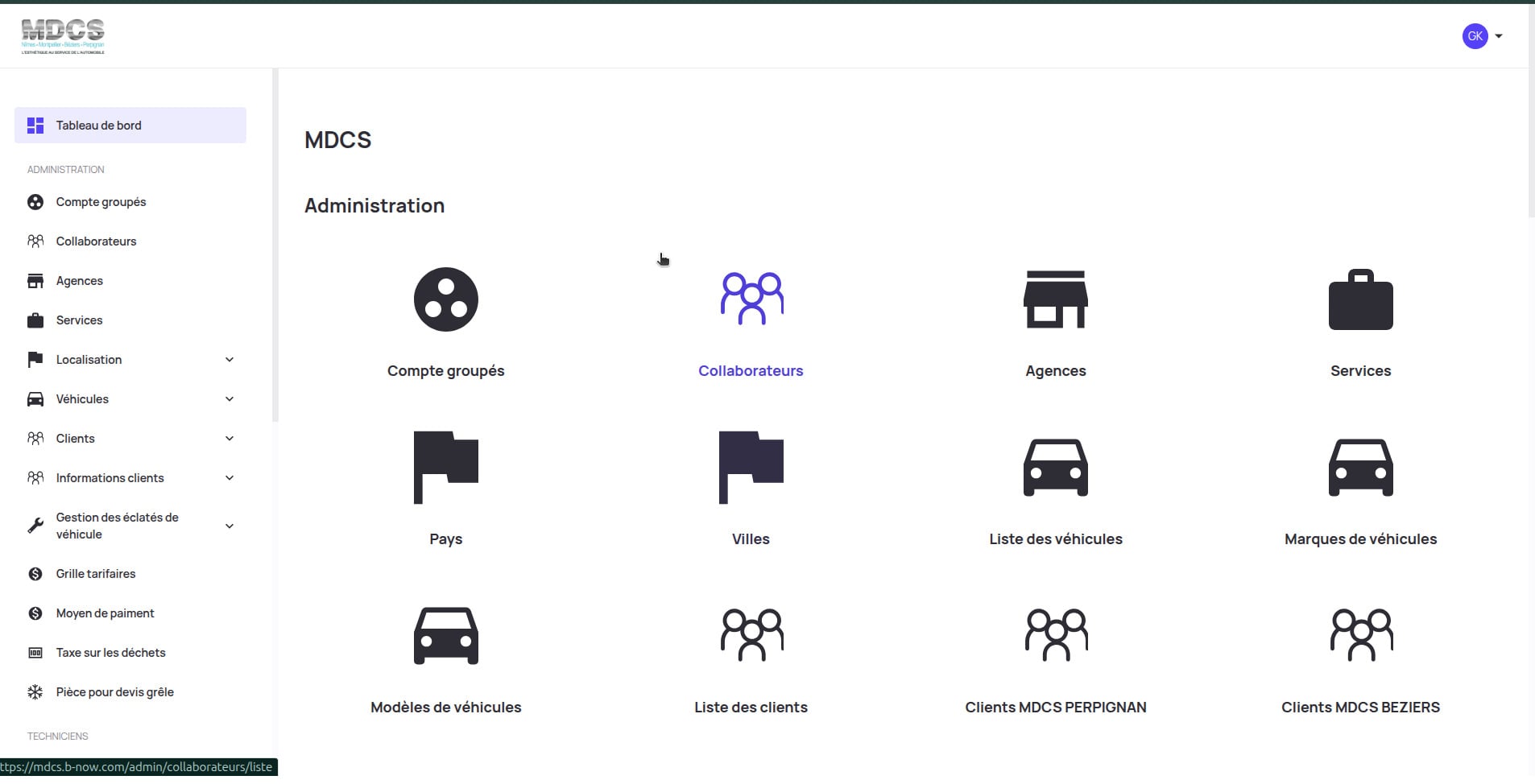Open Grille tarifaires from the sidebar
The height and width of the screenshot is (784, 1535).
pos(96,574)
